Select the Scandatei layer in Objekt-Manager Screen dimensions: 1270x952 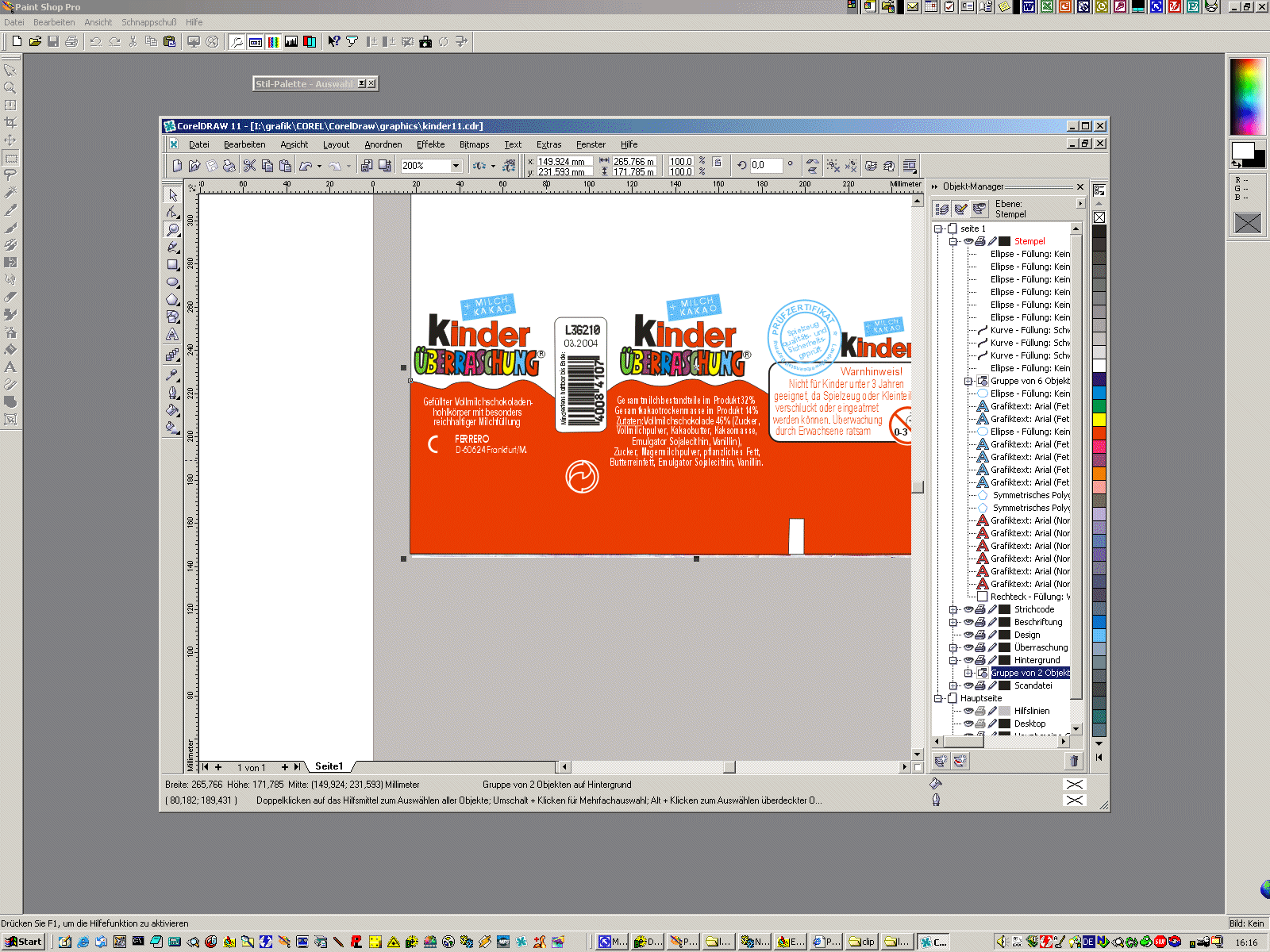click(x=1033, y=685)
